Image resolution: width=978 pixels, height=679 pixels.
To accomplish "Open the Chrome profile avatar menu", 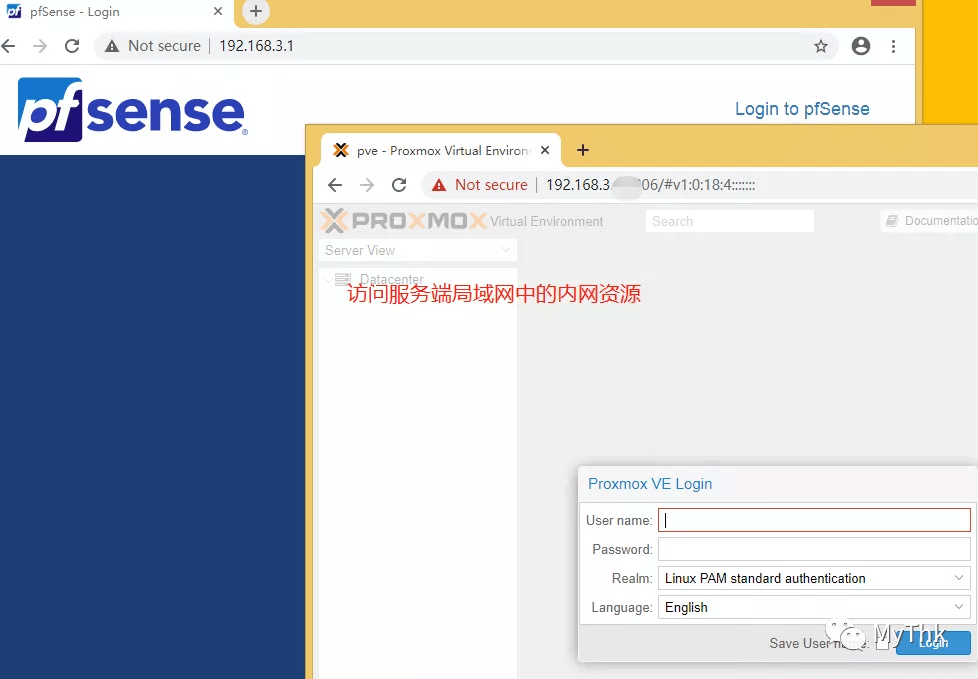I will point(861,46).
